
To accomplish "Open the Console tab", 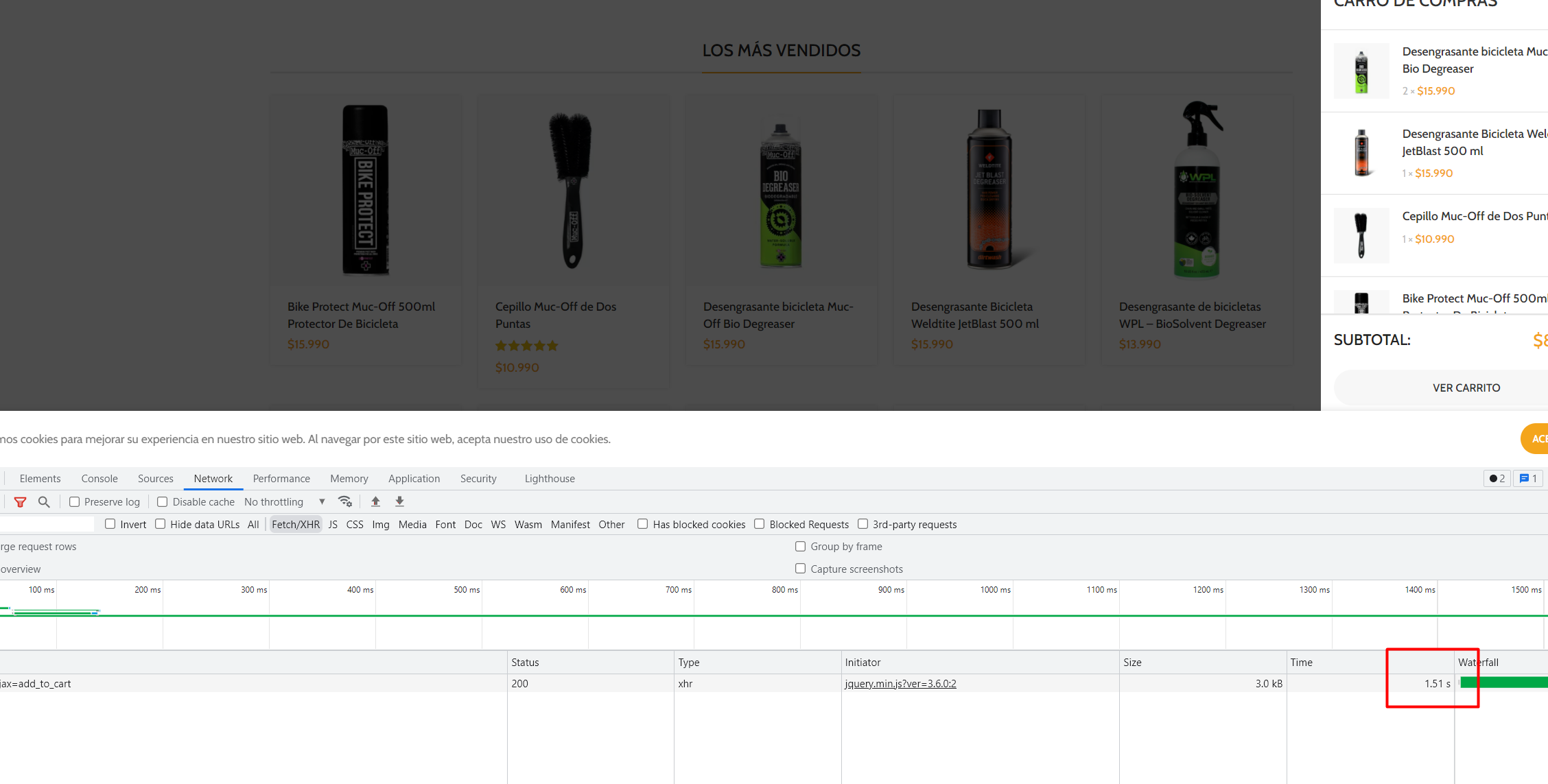I will (x=99, y=479).
